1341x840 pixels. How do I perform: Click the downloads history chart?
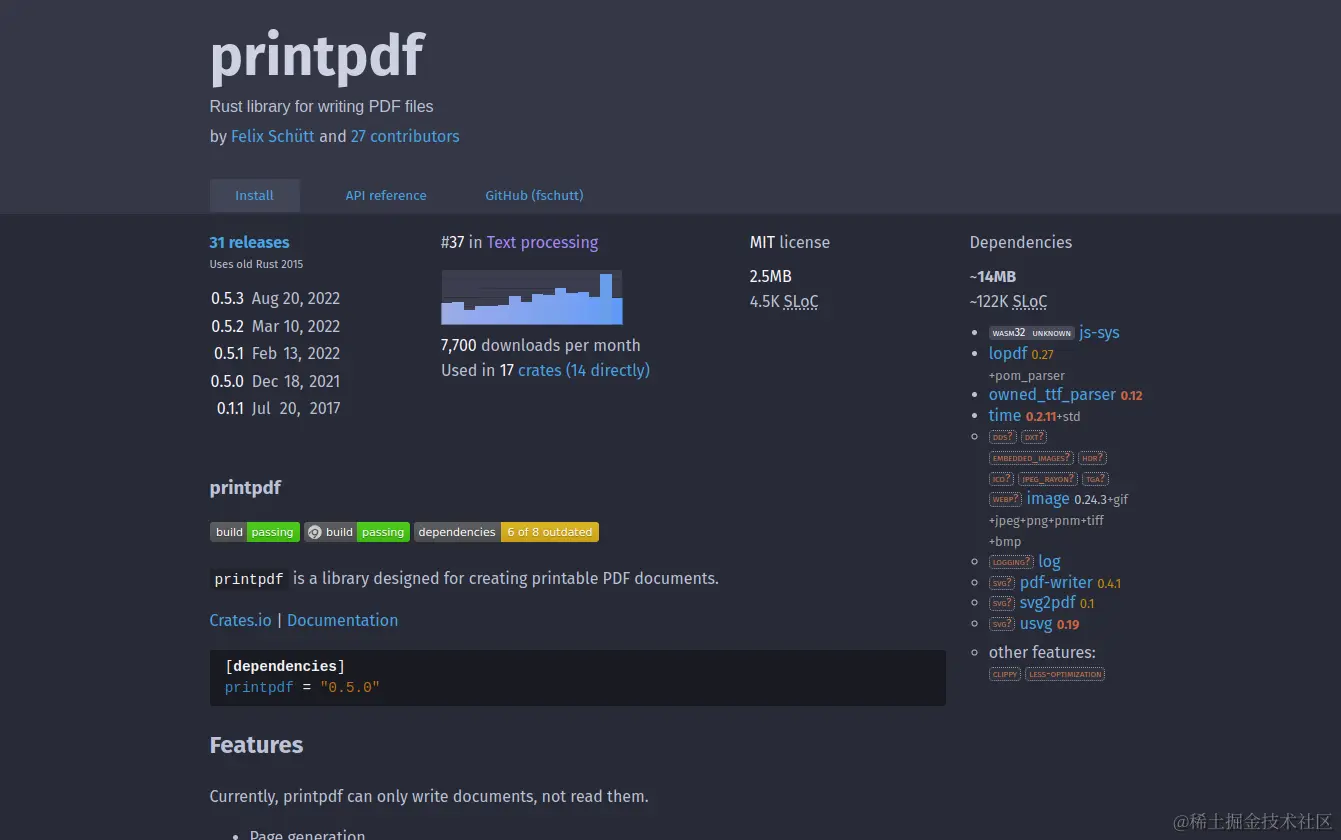click(x=532, y=297)
